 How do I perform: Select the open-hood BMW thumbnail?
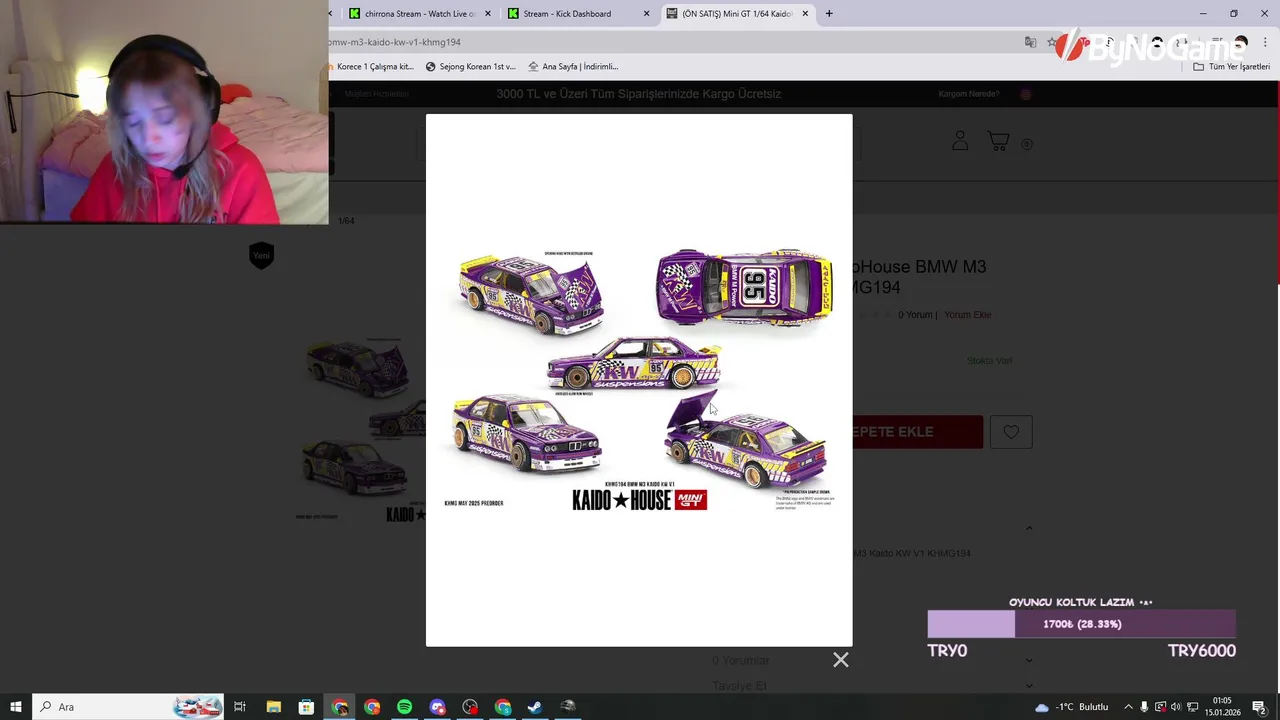[358, 366]
